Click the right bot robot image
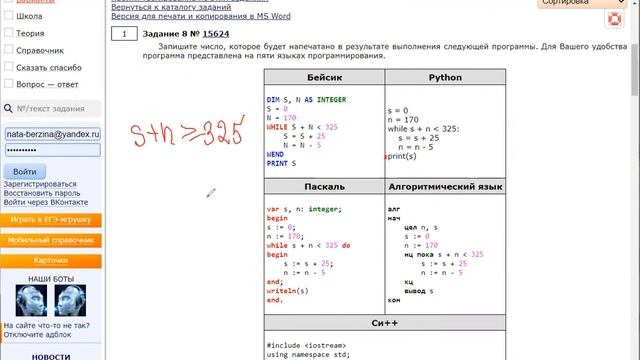Screen dimensions: 640x360 pos(70,300)
